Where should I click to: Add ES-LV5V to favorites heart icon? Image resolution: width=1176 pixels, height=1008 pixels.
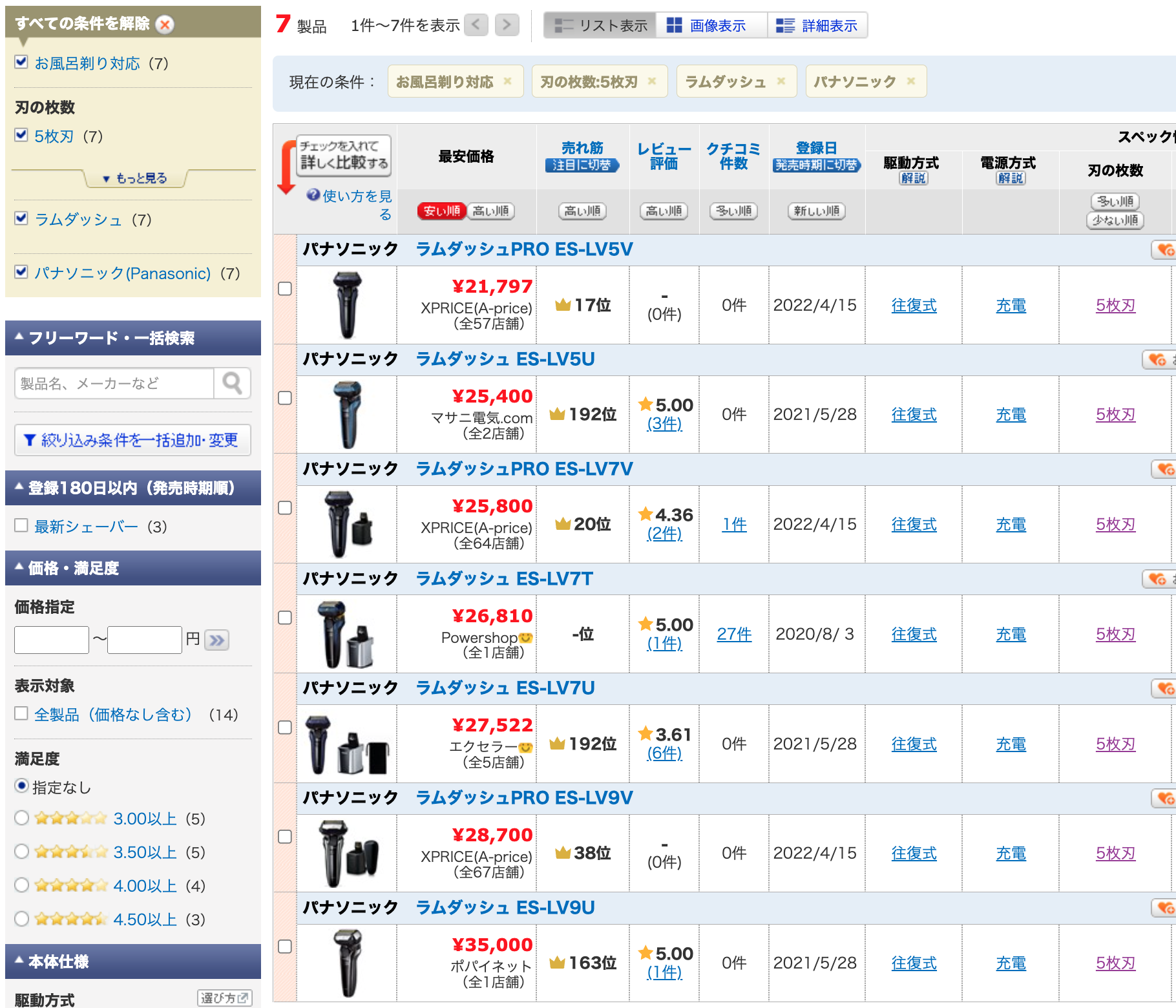[x=1165, y=250]
